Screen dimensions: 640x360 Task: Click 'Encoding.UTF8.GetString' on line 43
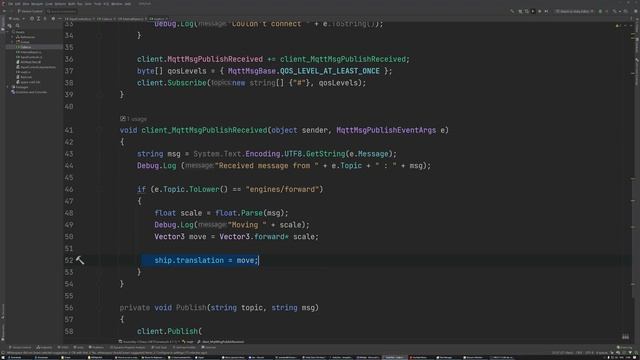[x=295, y=154]
